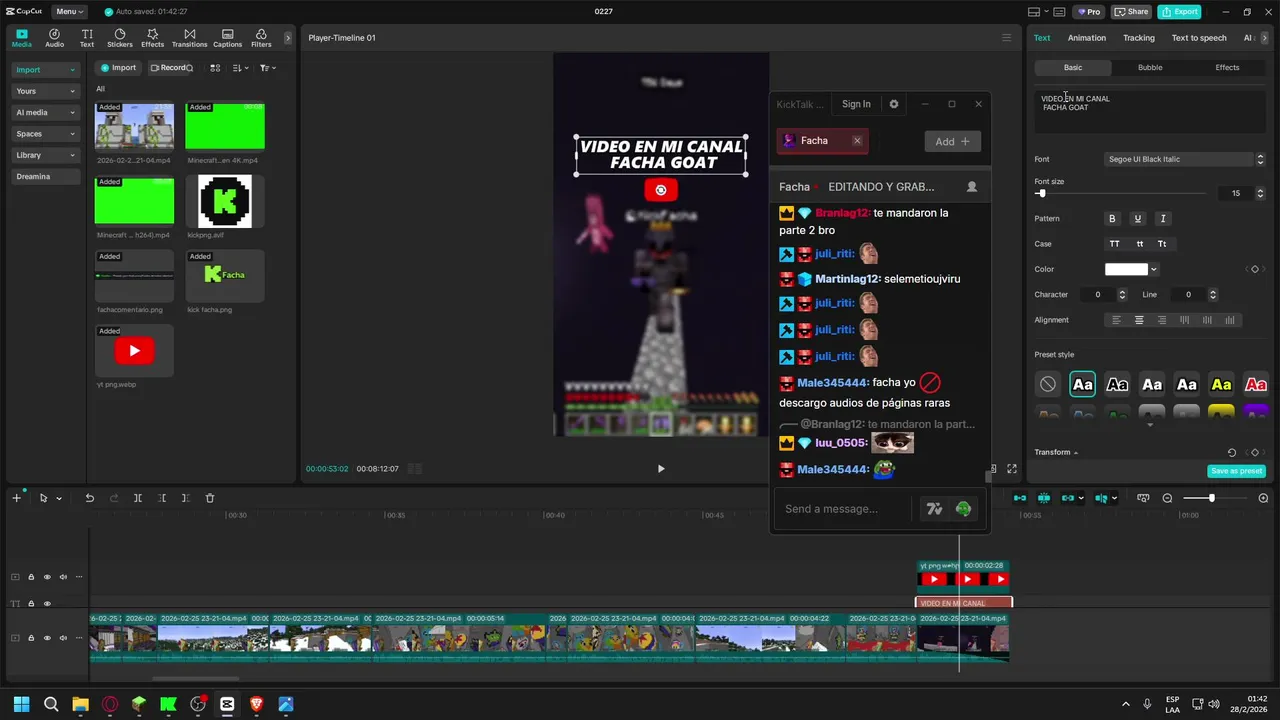
Task: Click Sign In in KickTalk
Action: pyautogui.click(x=856, y=104)
